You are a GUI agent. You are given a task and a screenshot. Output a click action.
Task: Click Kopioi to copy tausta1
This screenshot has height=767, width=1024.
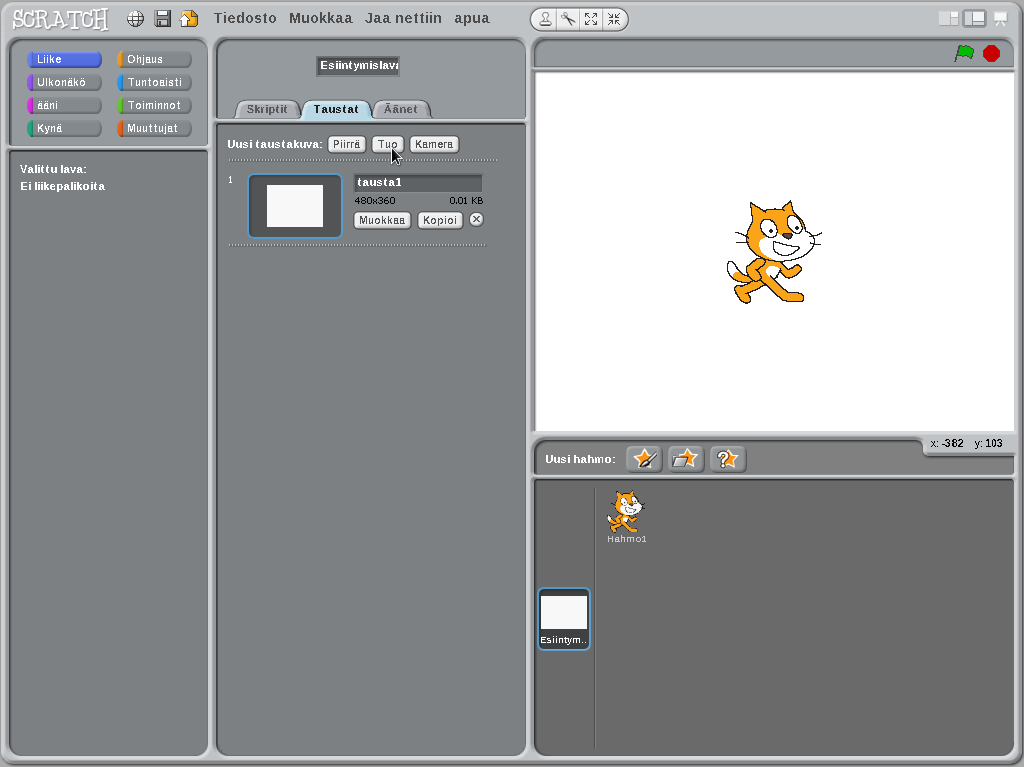[440, 220]
